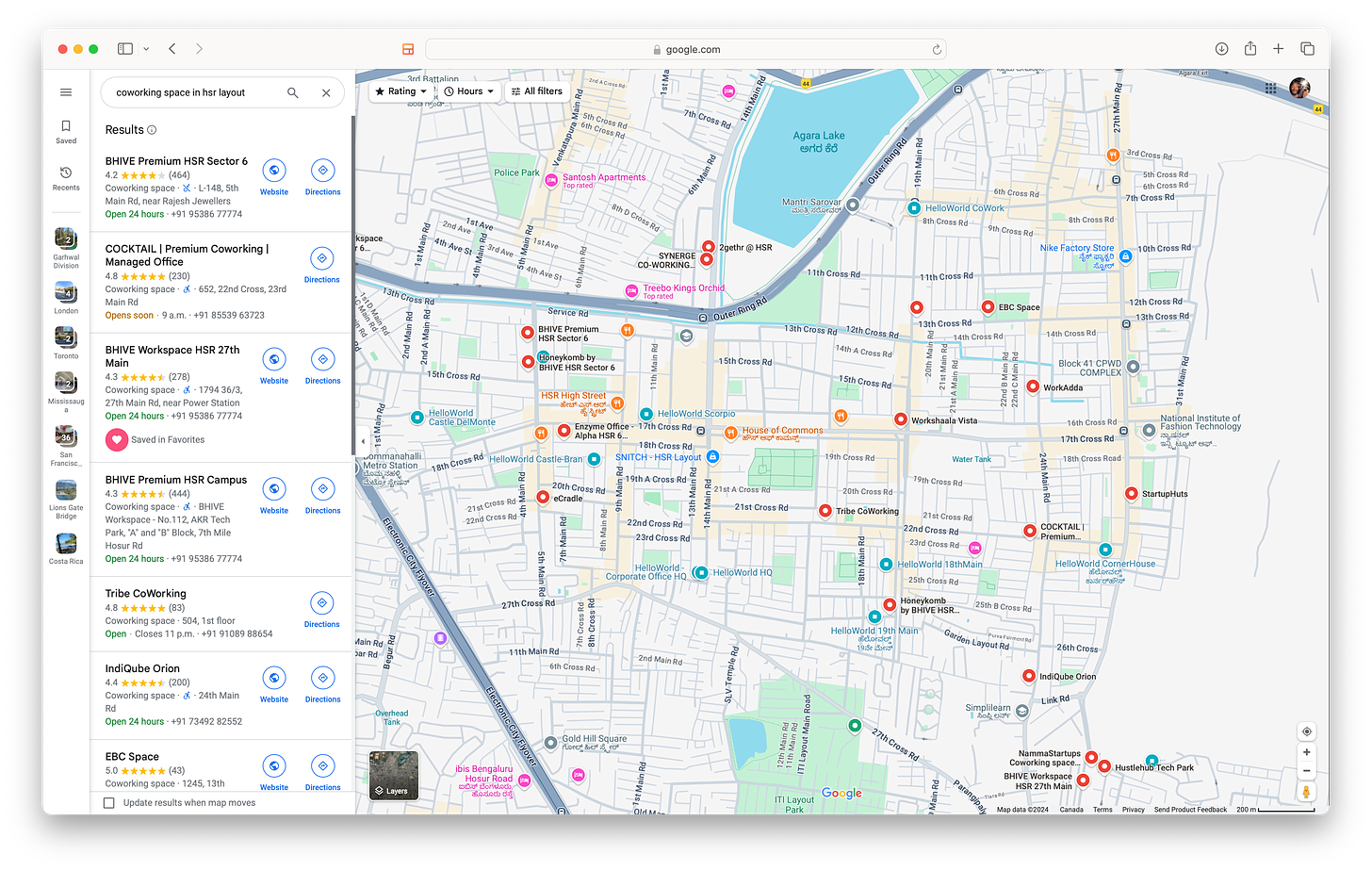Click Send Product Feedback

[1190, 810]
